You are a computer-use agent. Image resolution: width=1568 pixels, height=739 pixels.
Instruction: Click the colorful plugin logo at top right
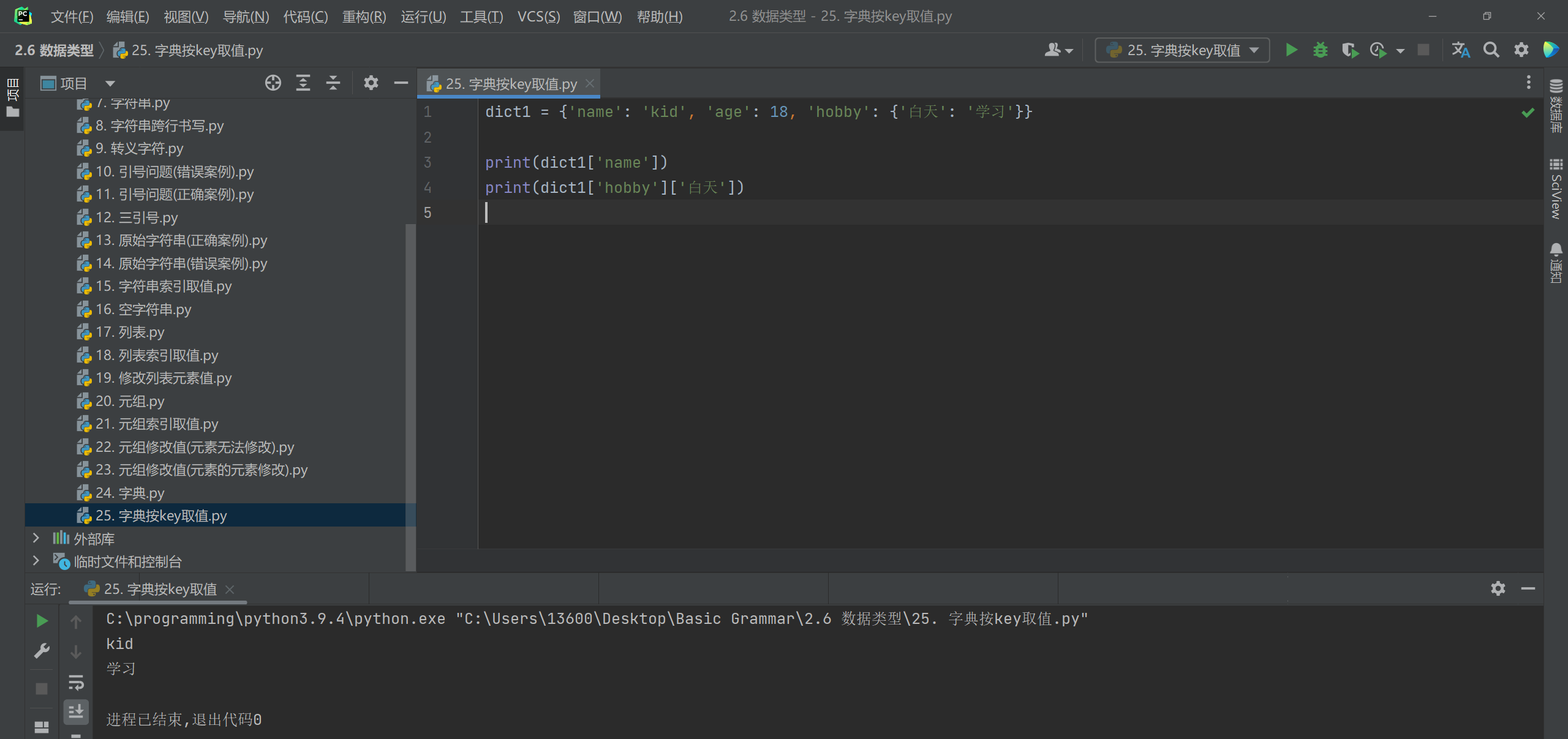click(x=1551, y=50)
